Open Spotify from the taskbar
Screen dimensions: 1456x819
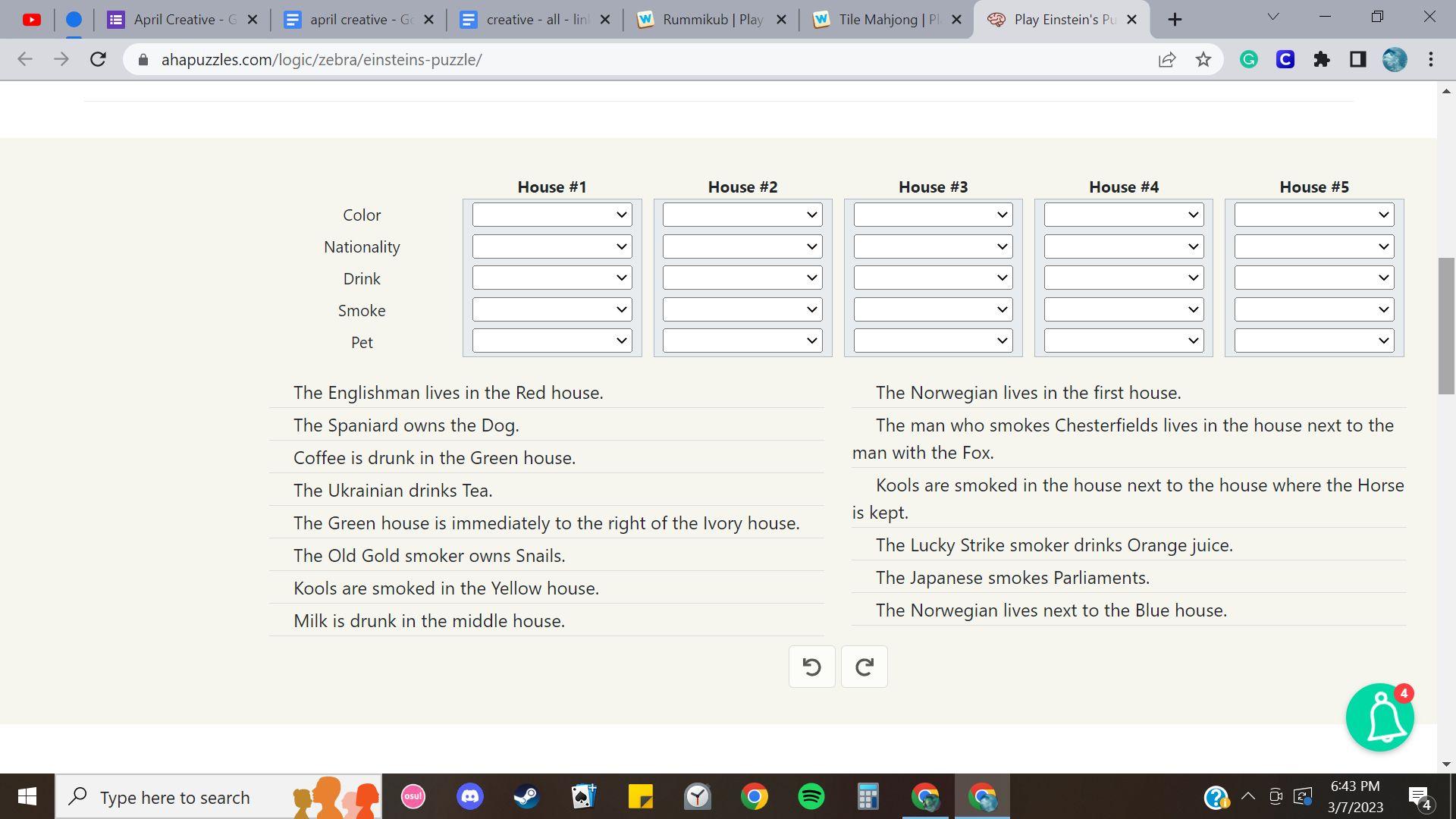click(x=811, y=797)
